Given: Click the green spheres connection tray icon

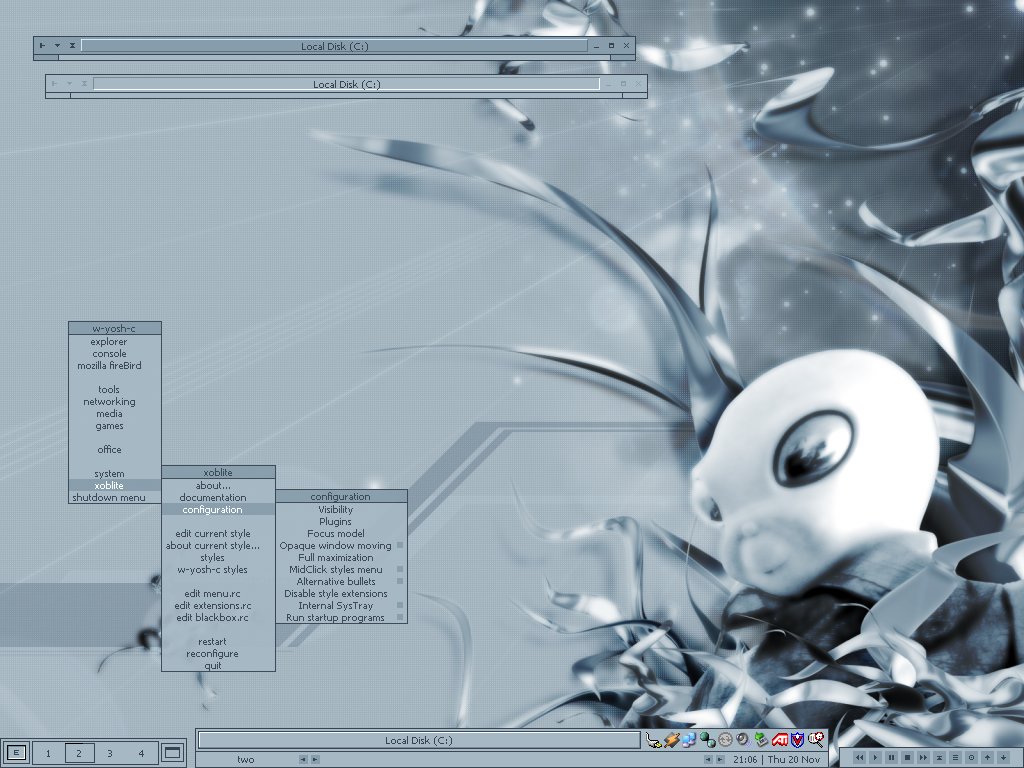Looking at the screenshot, I should [708, 739].
